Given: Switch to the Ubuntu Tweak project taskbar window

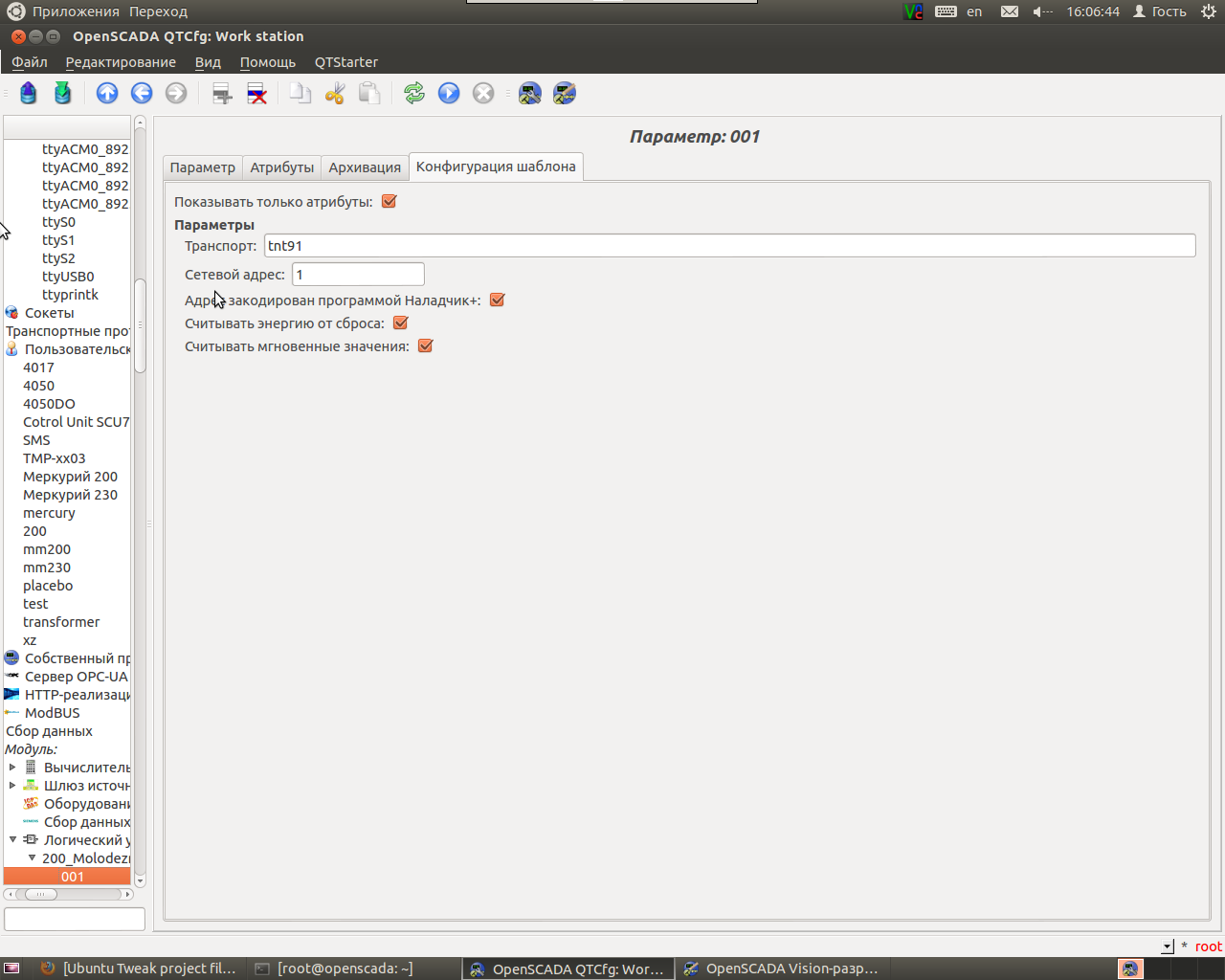Looking at the screenshot, I should coord(140,969).
